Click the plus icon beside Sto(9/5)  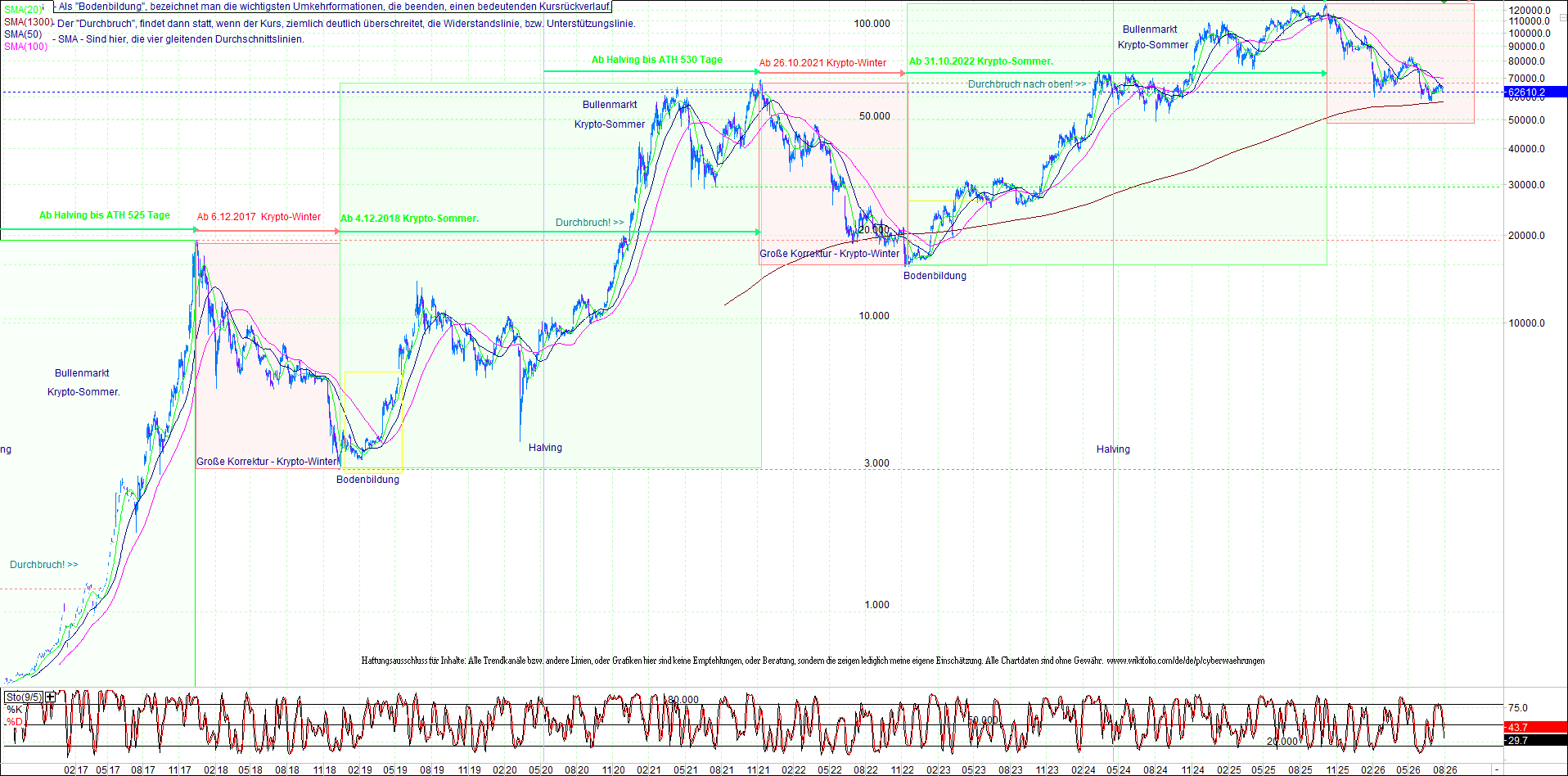51,697
